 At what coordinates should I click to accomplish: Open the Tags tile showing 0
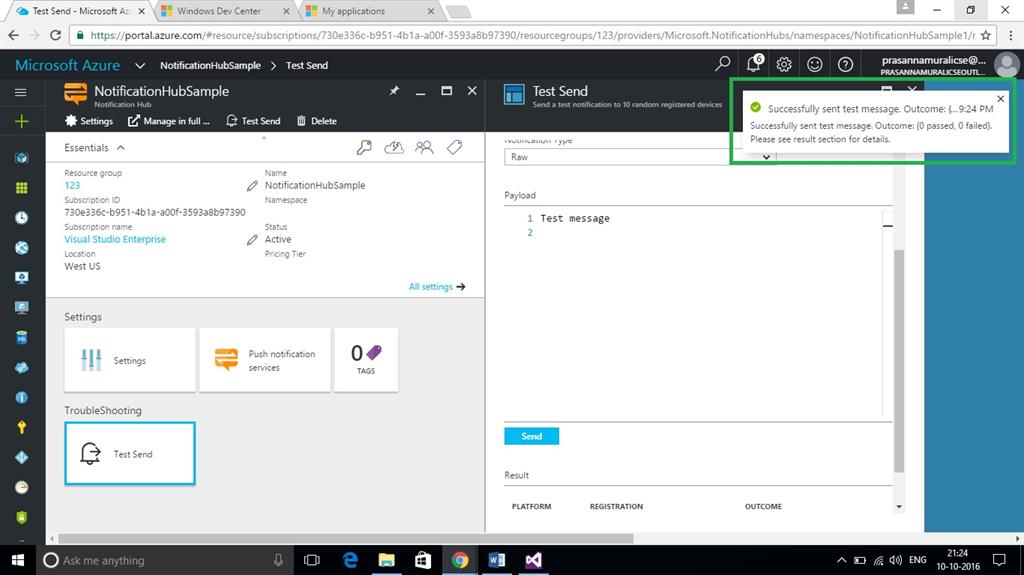click(x=366, y=360)
